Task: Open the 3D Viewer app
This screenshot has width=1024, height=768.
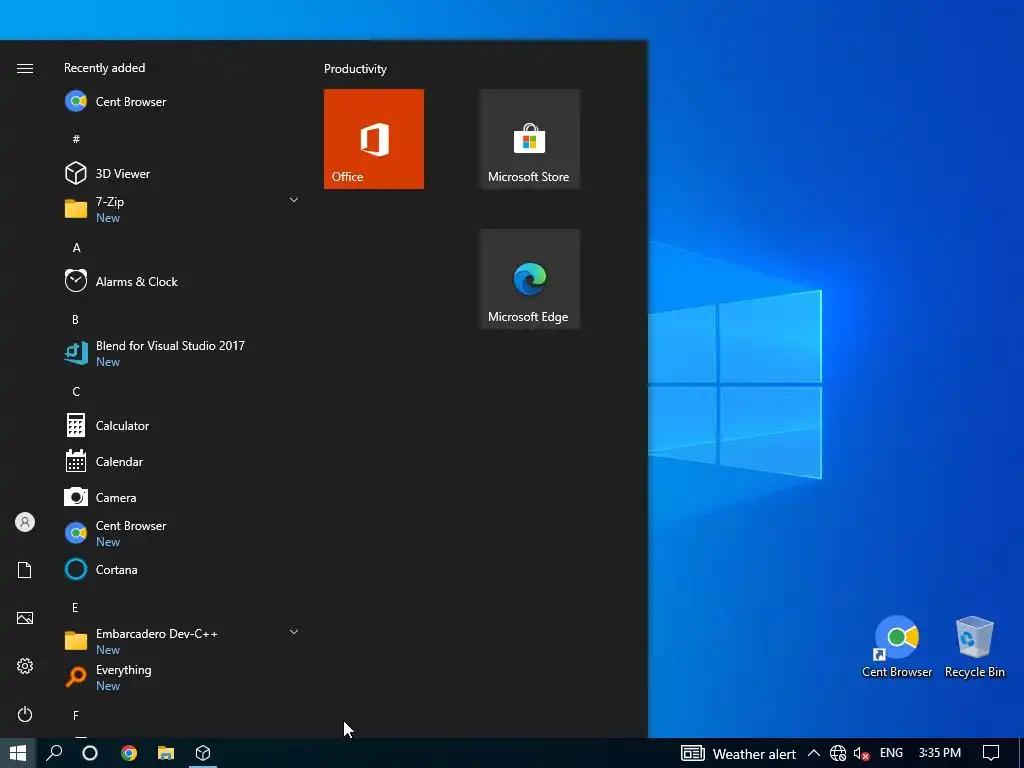Action: tap(181, 174)
